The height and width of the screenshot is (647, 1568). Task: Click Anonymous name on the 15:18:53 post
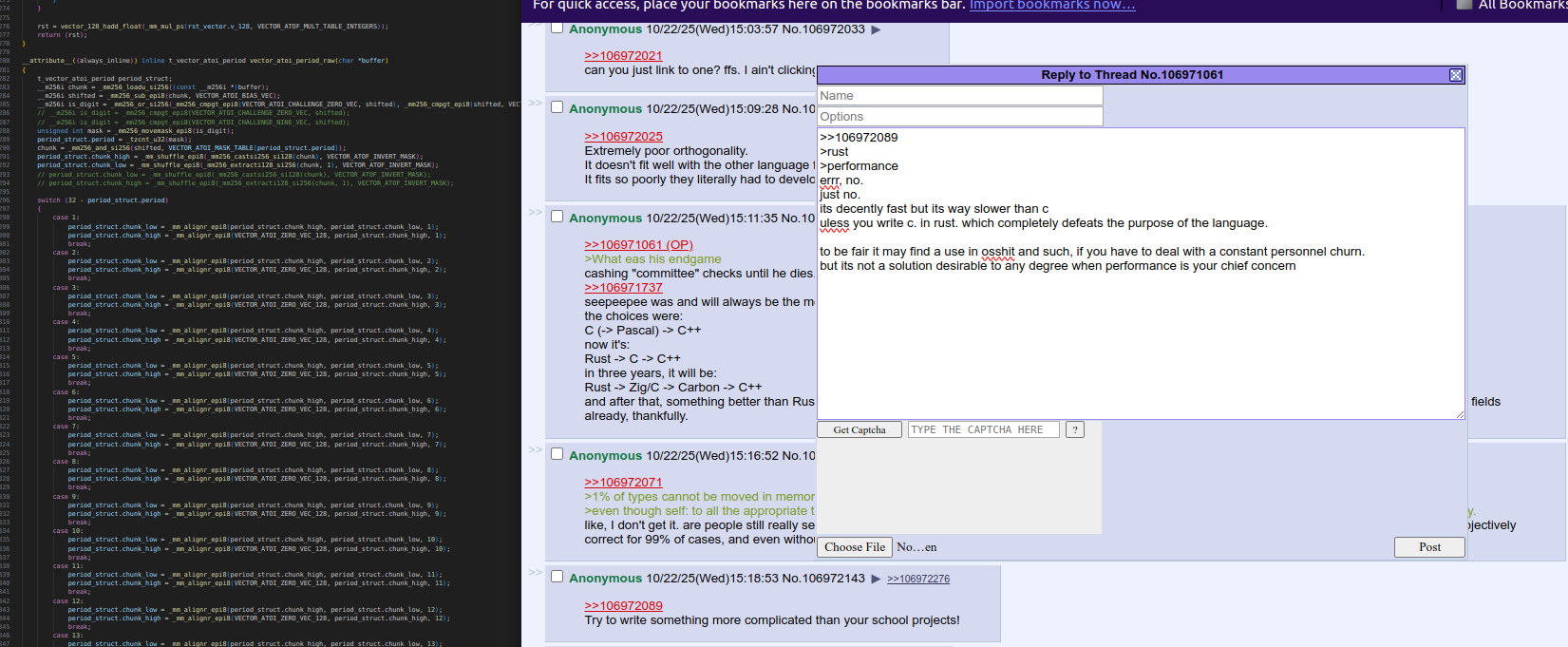click(606, 579)
